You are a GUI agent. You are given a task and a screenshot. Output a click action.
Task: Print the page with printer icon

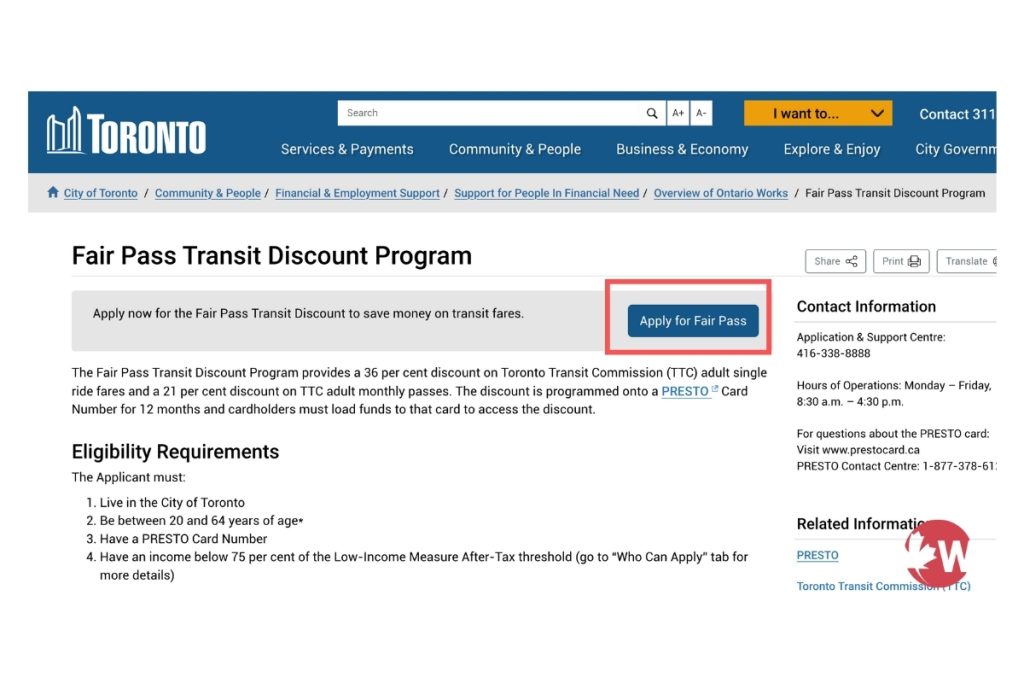901,261
